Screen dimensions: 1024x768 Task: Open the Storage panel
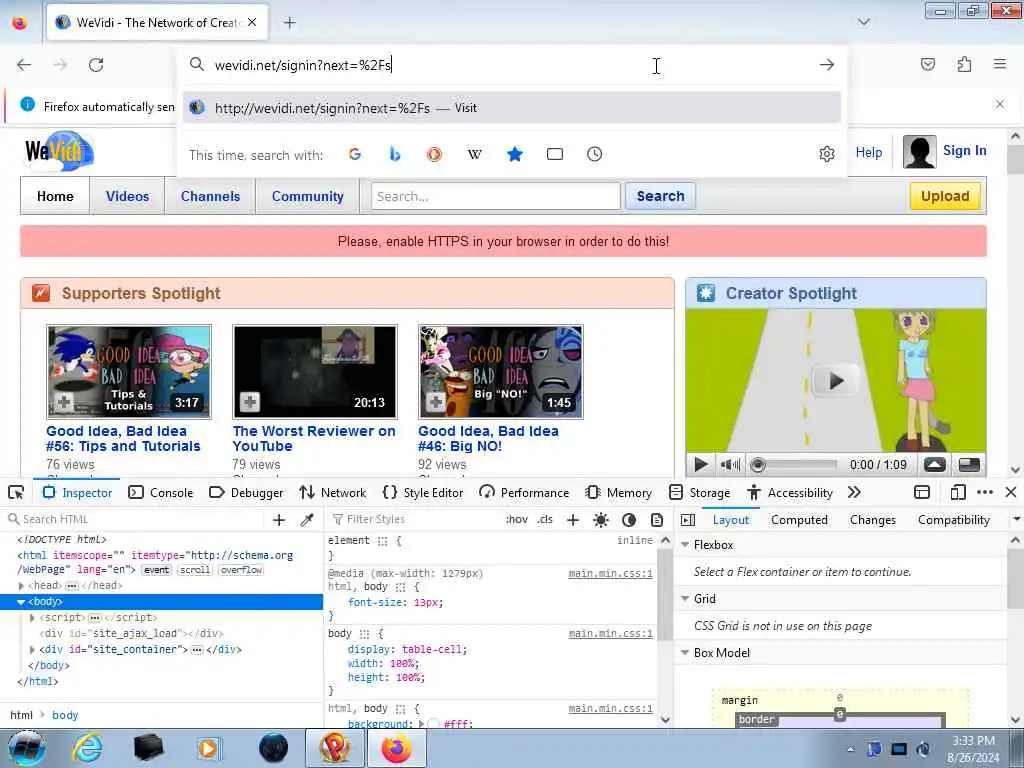[700, 492]
